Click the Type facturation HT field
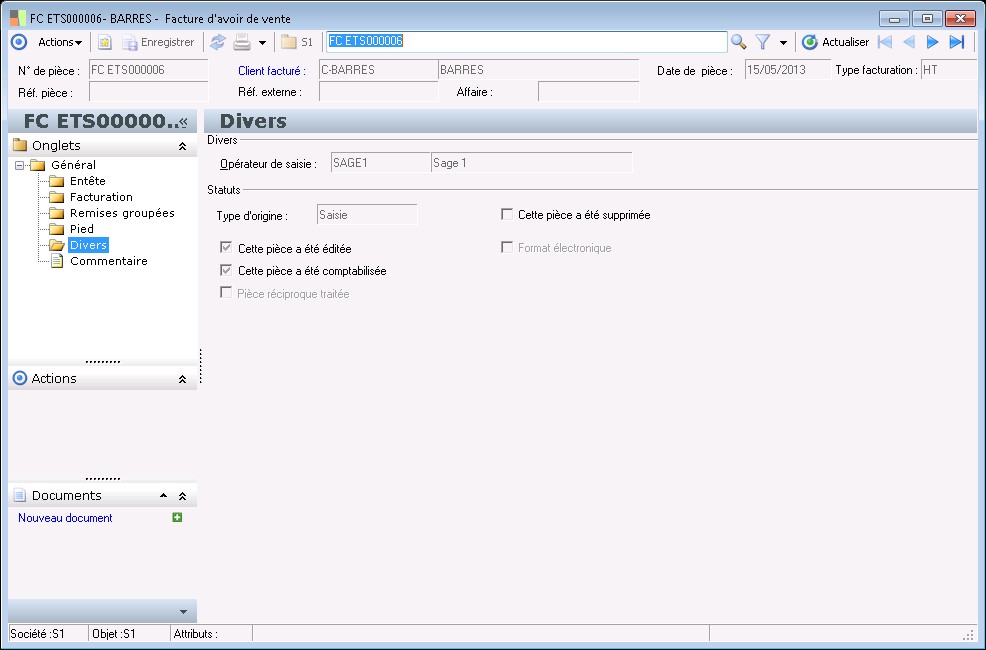Image resolution: width=986 pixels, height=650 pixels. click(948, 70)
